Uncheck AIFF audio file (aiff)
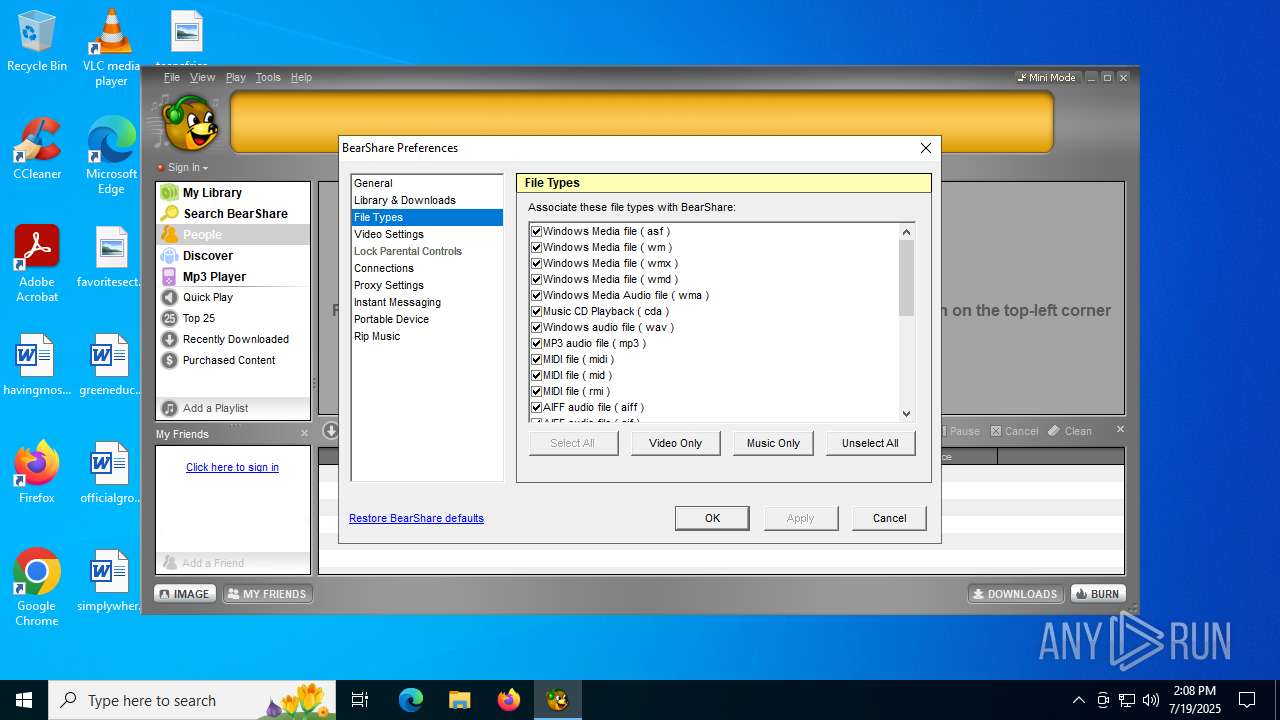This screenshot has height=720, width=1280. (x=536, y=407)
